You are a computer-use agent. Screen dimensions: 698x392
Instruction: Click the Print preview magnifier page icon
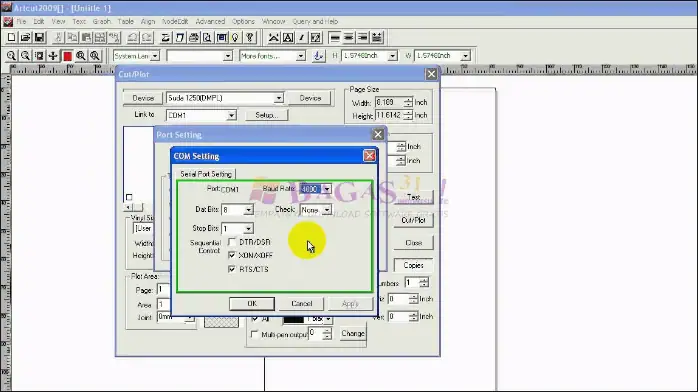(207, 38)
